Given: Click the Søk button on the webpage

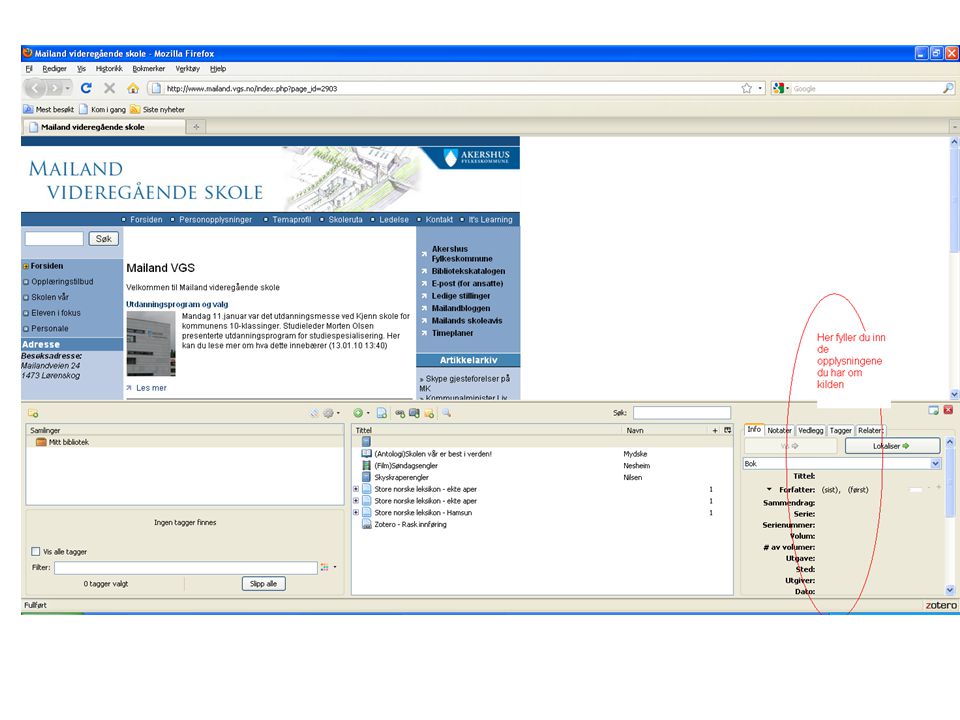Looking at the screenshot, I should 103,239.
